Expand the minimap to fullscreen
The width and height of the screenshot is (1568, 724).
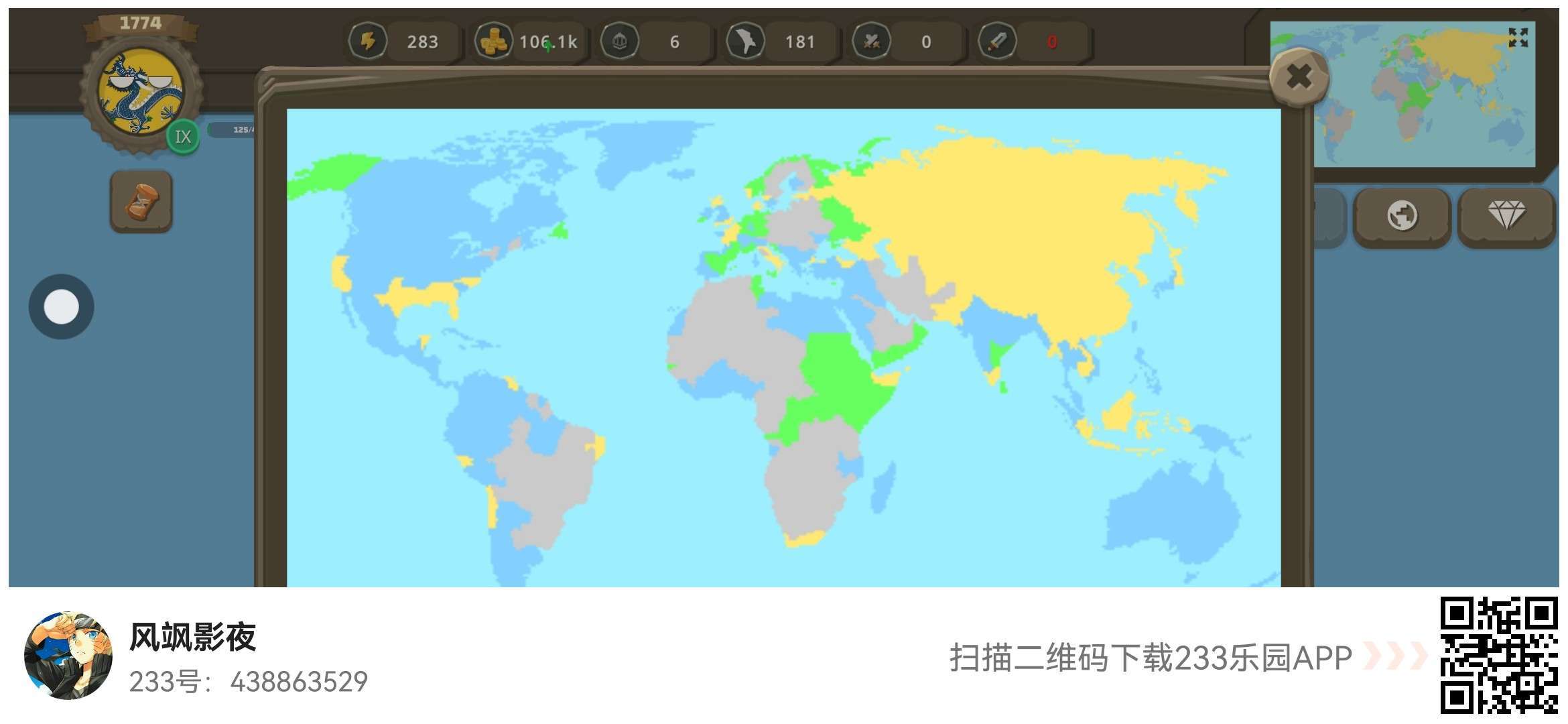point(1518,38)
